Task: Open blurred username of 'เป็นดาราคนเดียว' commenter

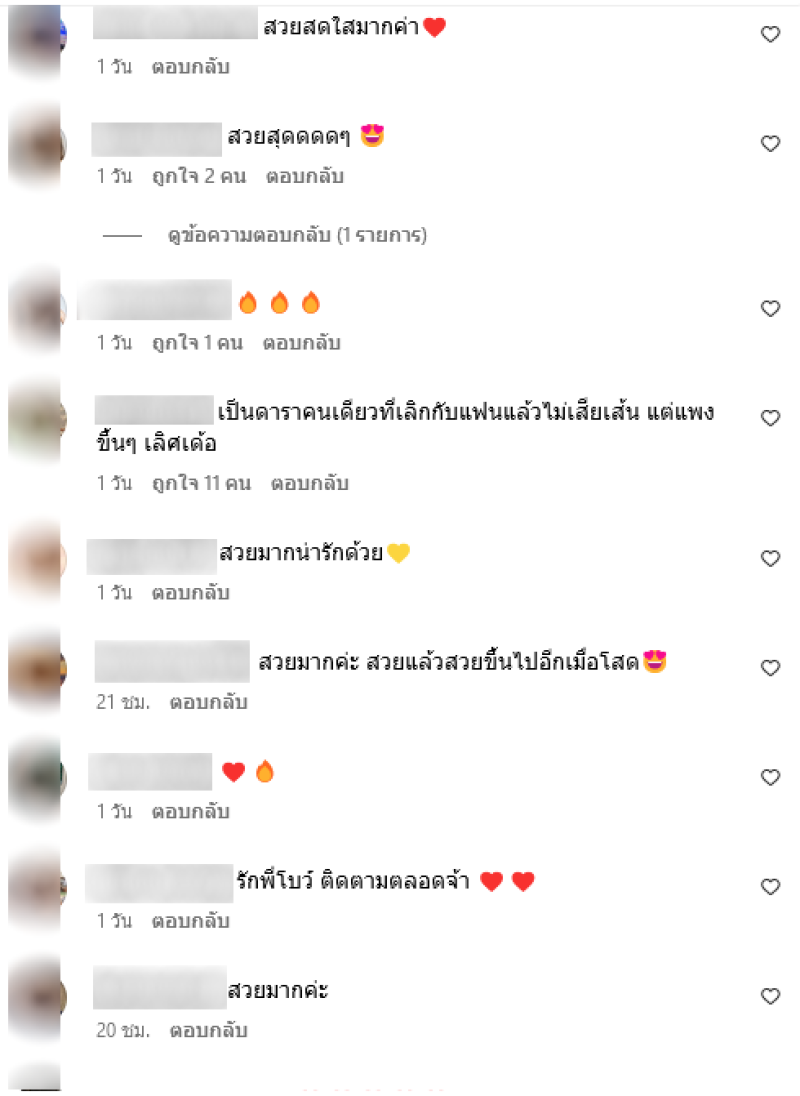Action: coord(154,410)
